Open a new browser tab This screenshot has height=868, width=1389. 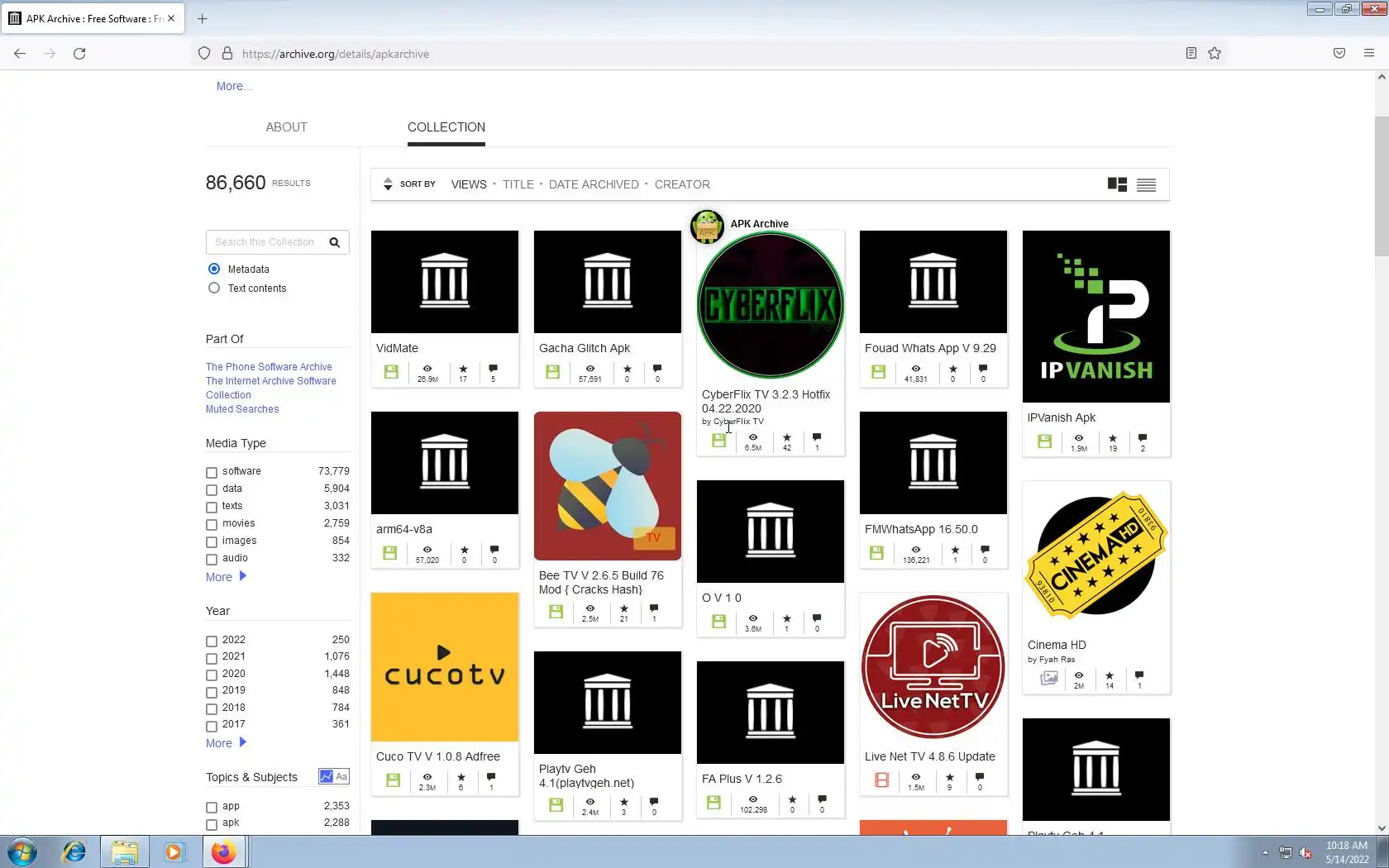pyautogui.click(x=203, y=18)
